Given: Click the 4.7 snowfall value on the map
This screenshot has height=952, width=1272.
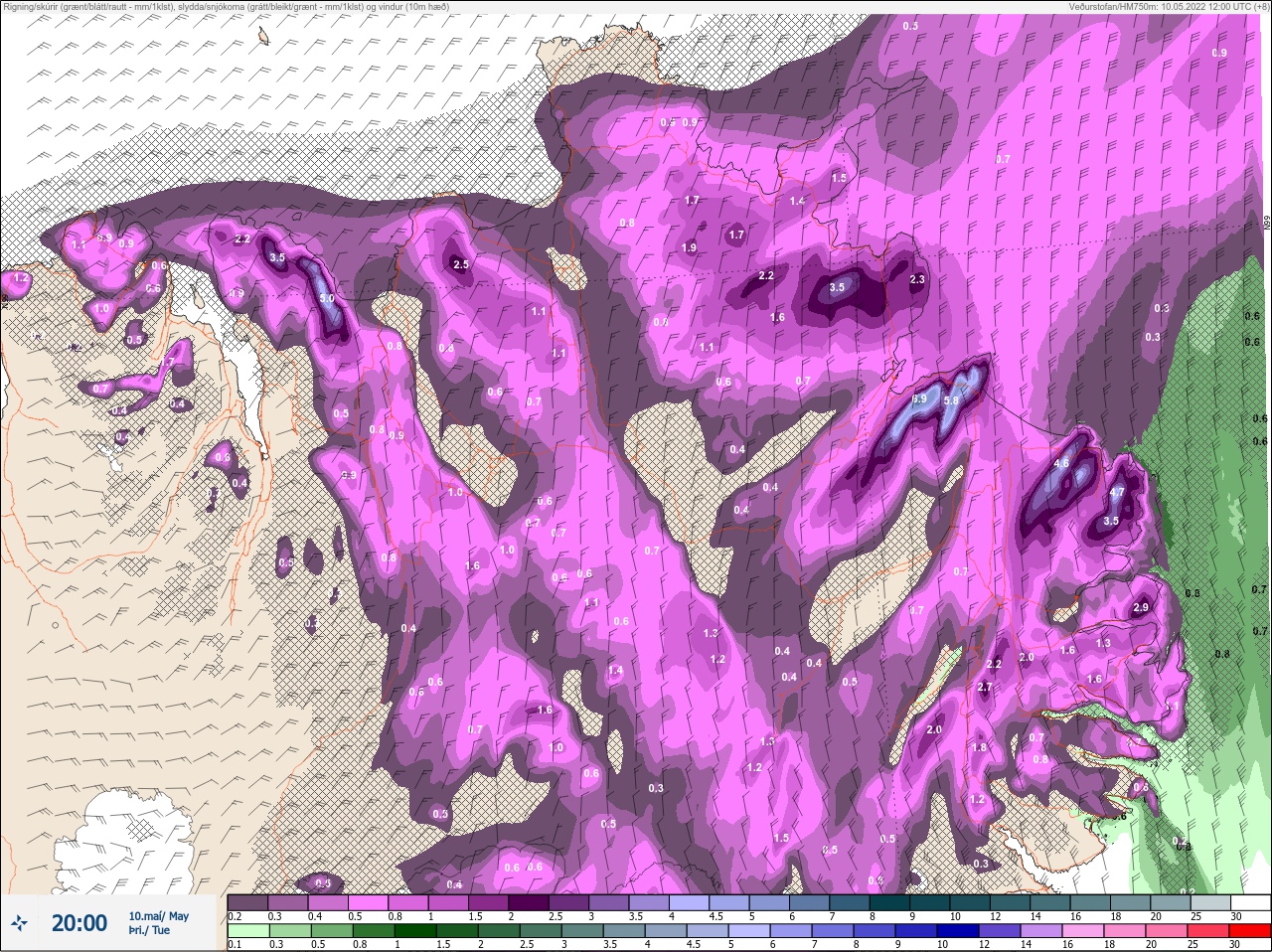Looking at the screenshot, I should pos(1117,492).
